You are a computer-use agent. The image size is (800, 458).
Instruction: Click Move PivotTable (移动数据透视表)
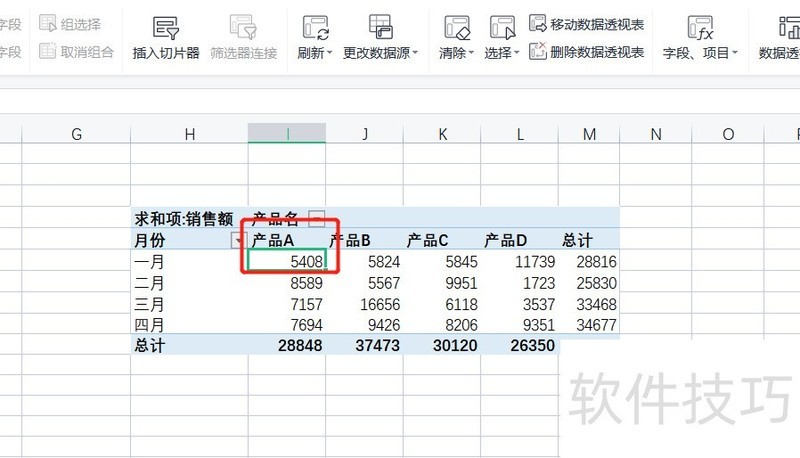tap(587, 24)
